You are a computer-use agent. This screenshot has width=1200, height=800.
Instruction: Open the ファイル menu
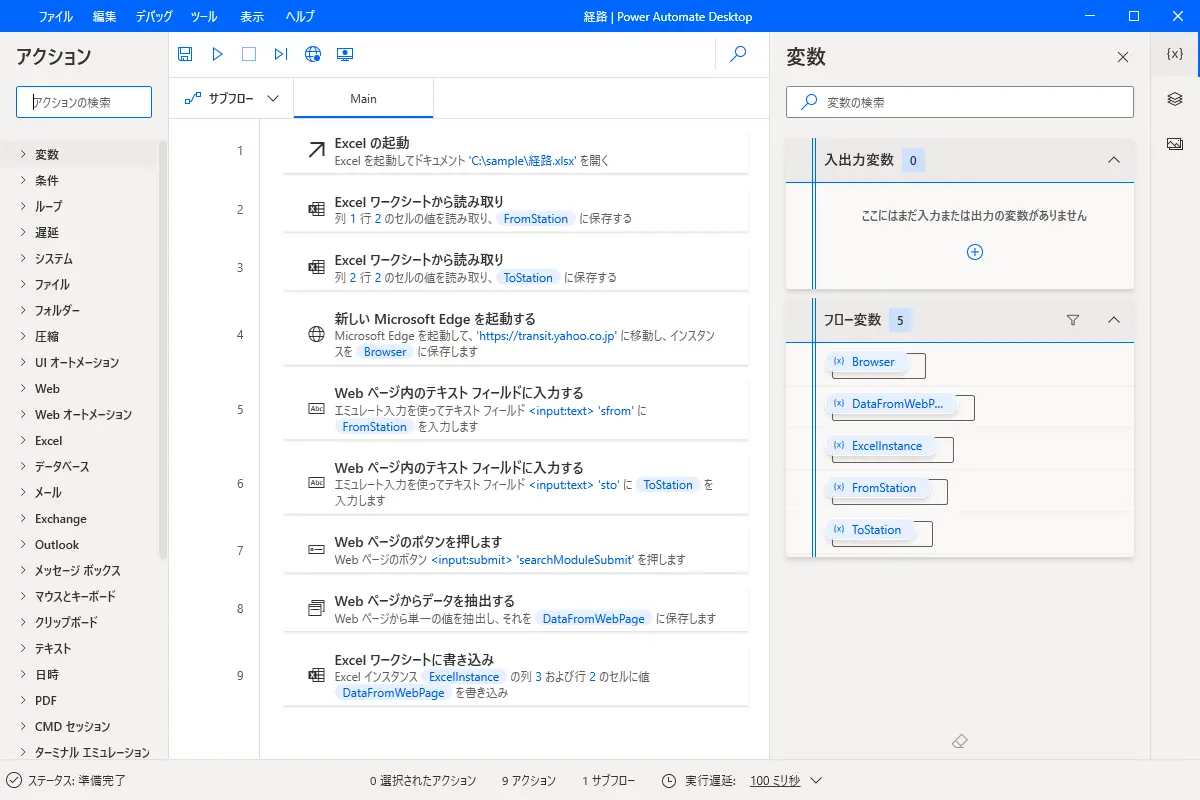[x=55, y=16]
